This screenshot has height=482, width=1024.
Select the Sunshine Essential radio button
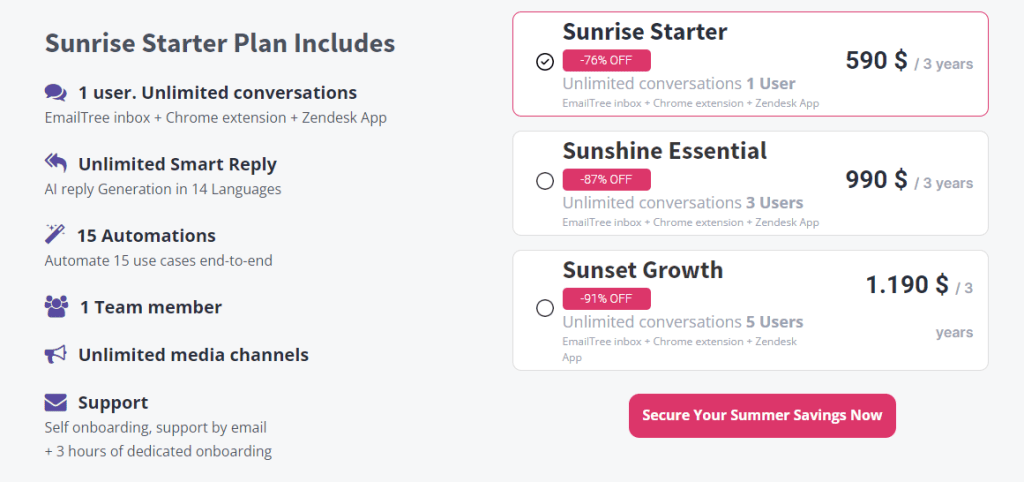pos(545,181)
